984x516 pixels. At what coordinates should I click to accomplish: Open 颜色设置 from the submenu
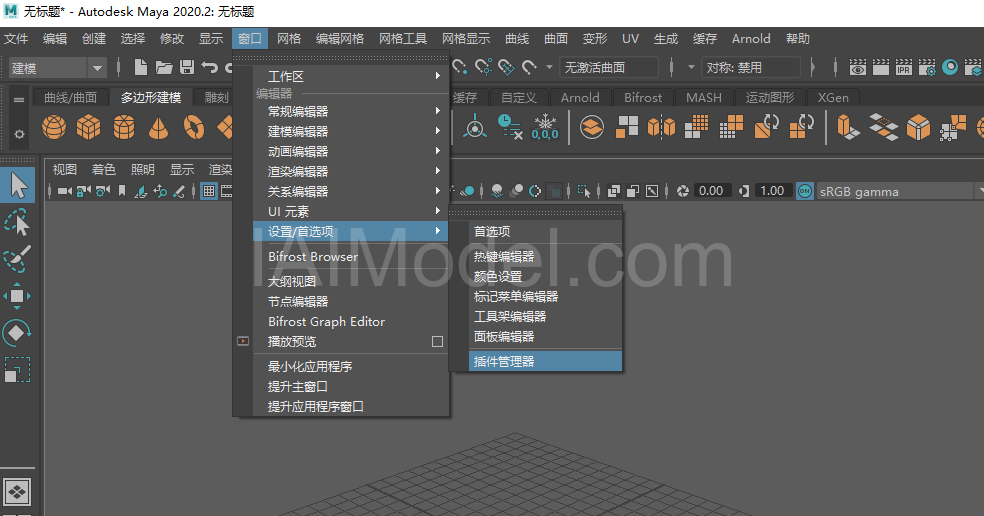pos(545,277)
